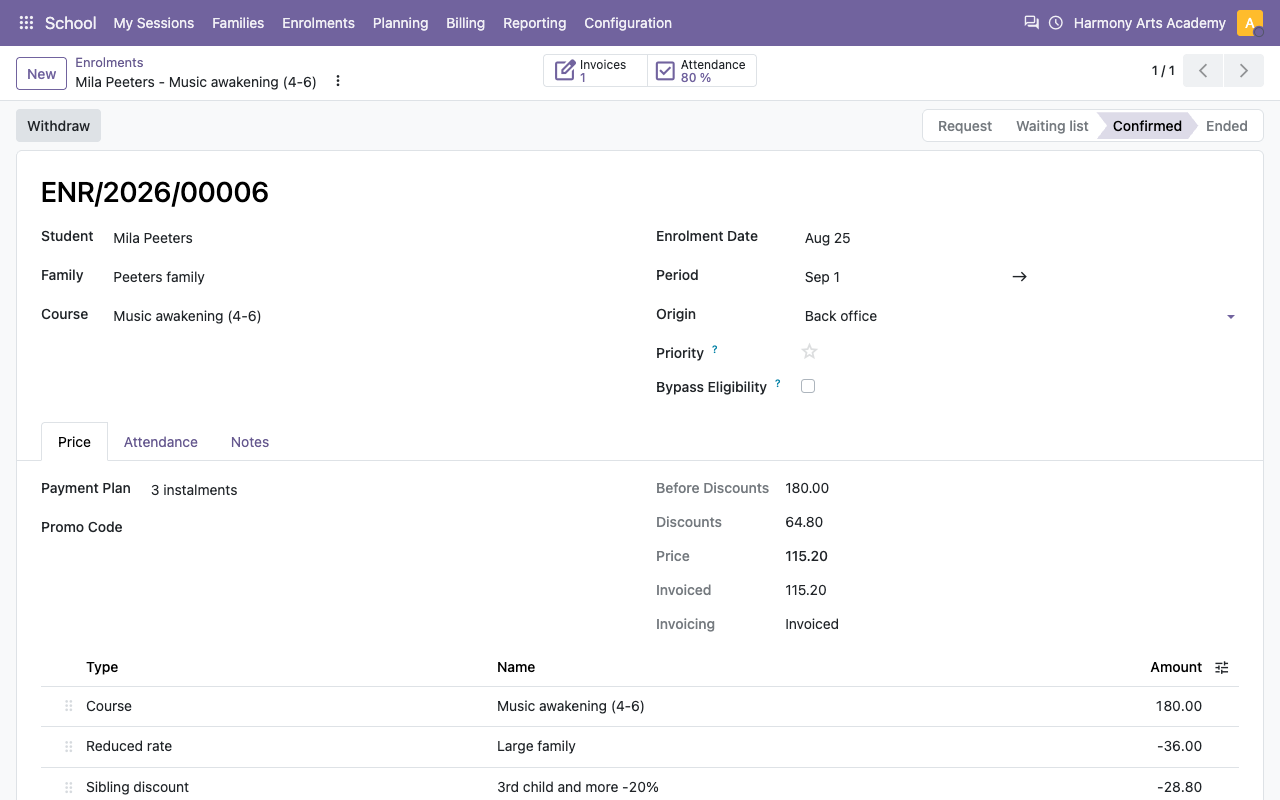Open the Configuration menu
Image resolution: width=1280 pixels, height=800 pixels.
pos(628,23)
